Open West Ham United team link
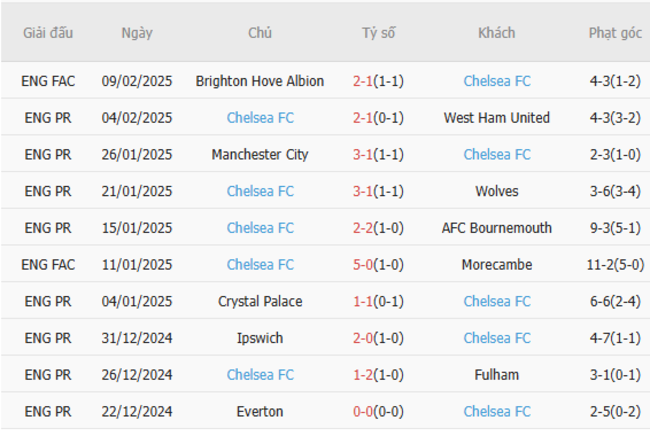The width and height of the screenshot is (650, 436). 497,118
